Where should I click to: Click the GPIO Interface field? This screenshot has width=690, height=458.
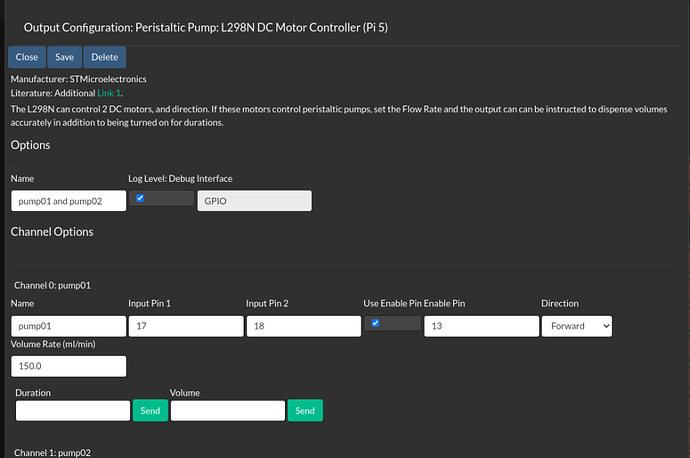pos(254,201)
